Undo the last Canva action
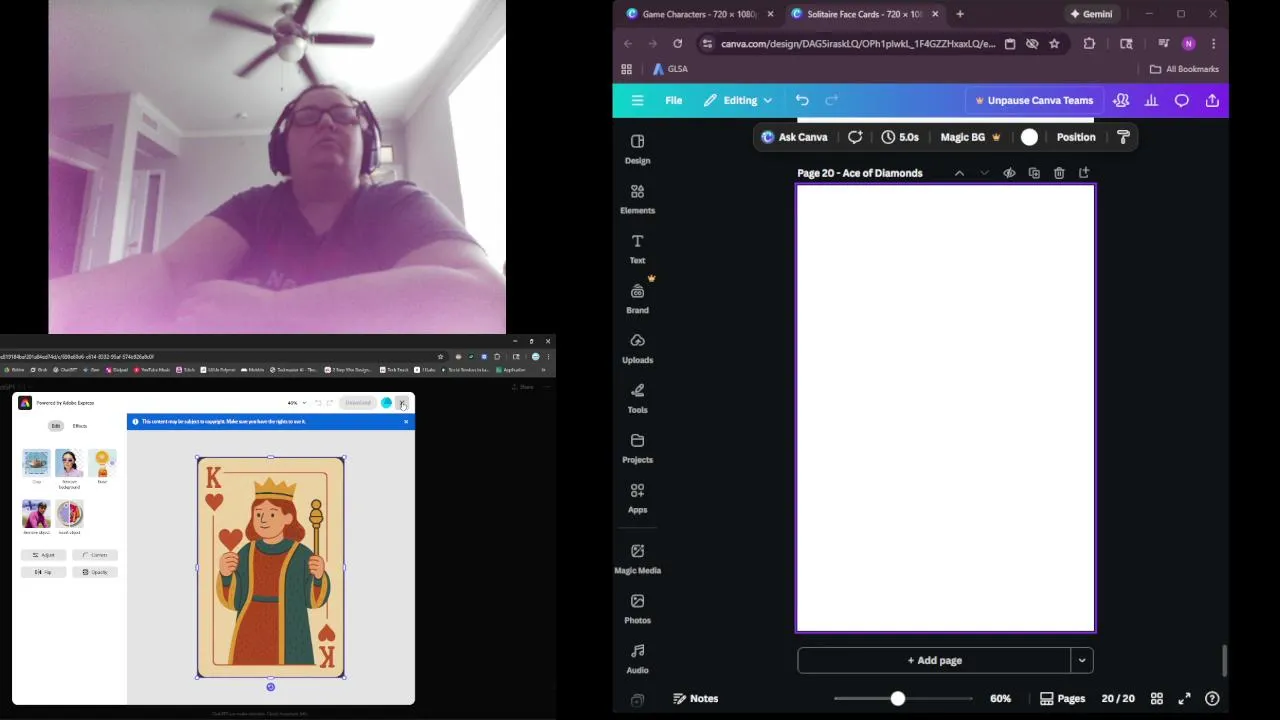Viewport: 1280px width, 720px height. click(x=802, y=100)
